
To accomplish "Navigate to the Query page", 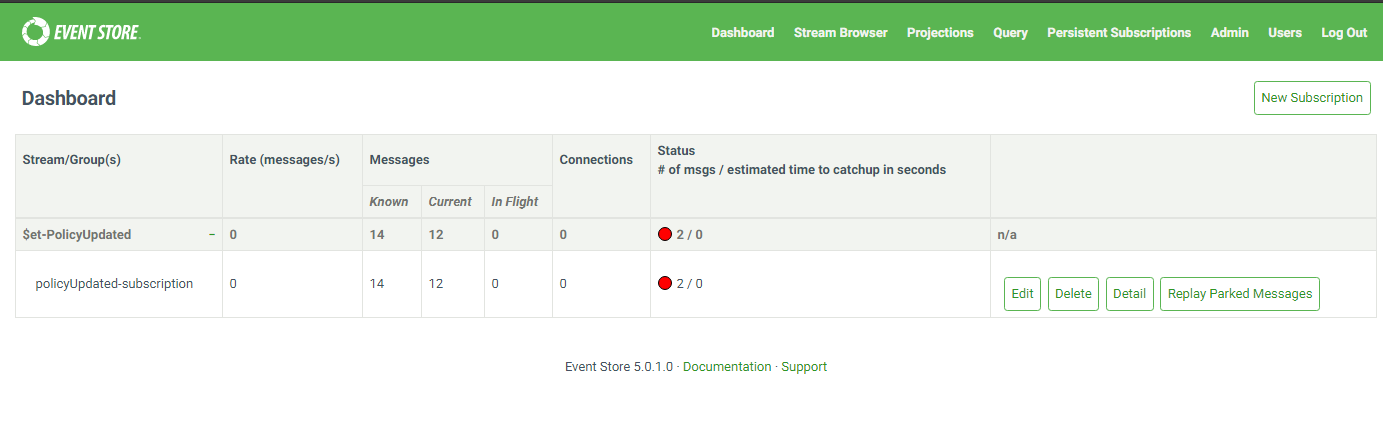I will pos(1010,33).
